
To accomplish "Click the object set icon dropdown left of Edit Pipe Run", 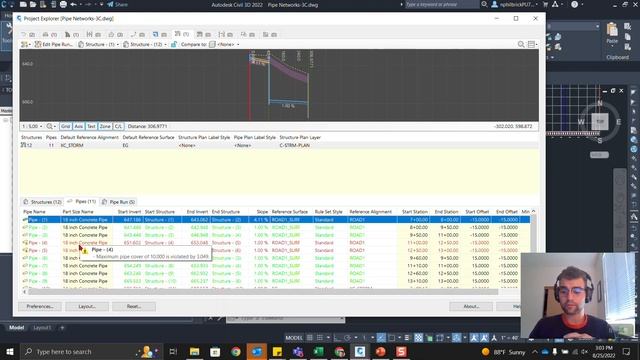I will [26, 44].
